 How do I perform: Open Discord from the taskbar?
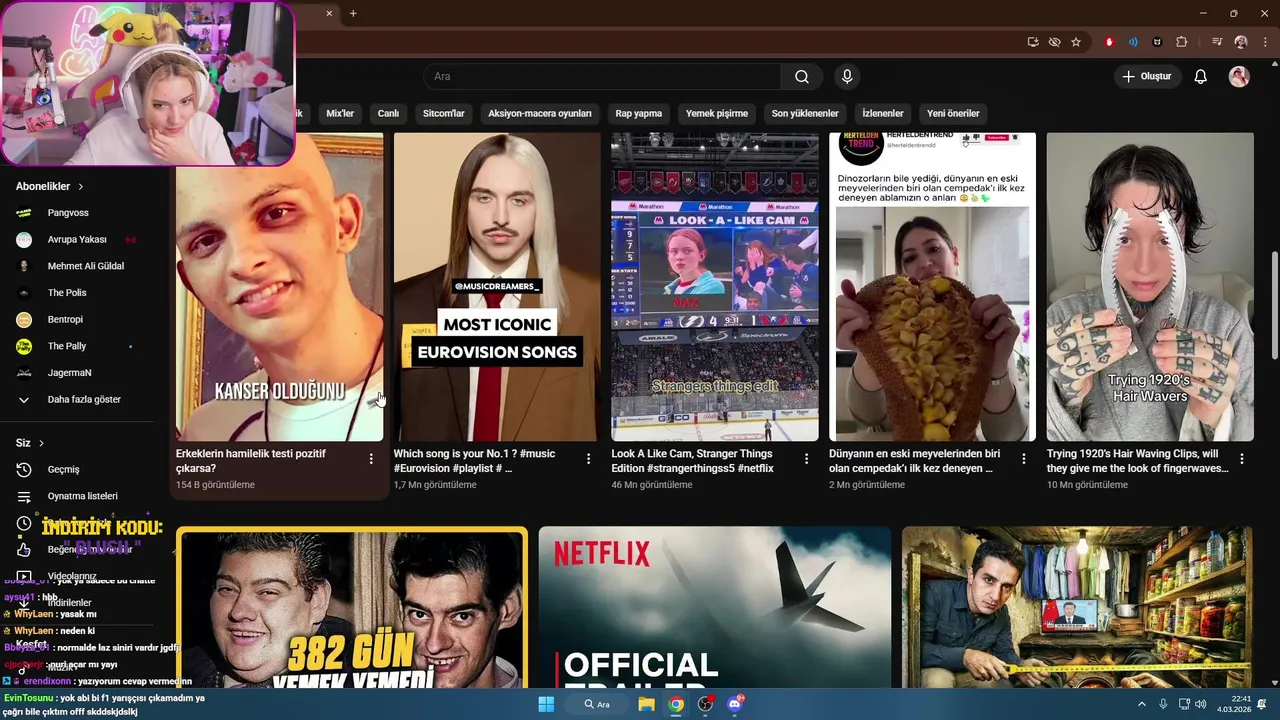coord(736,704)
